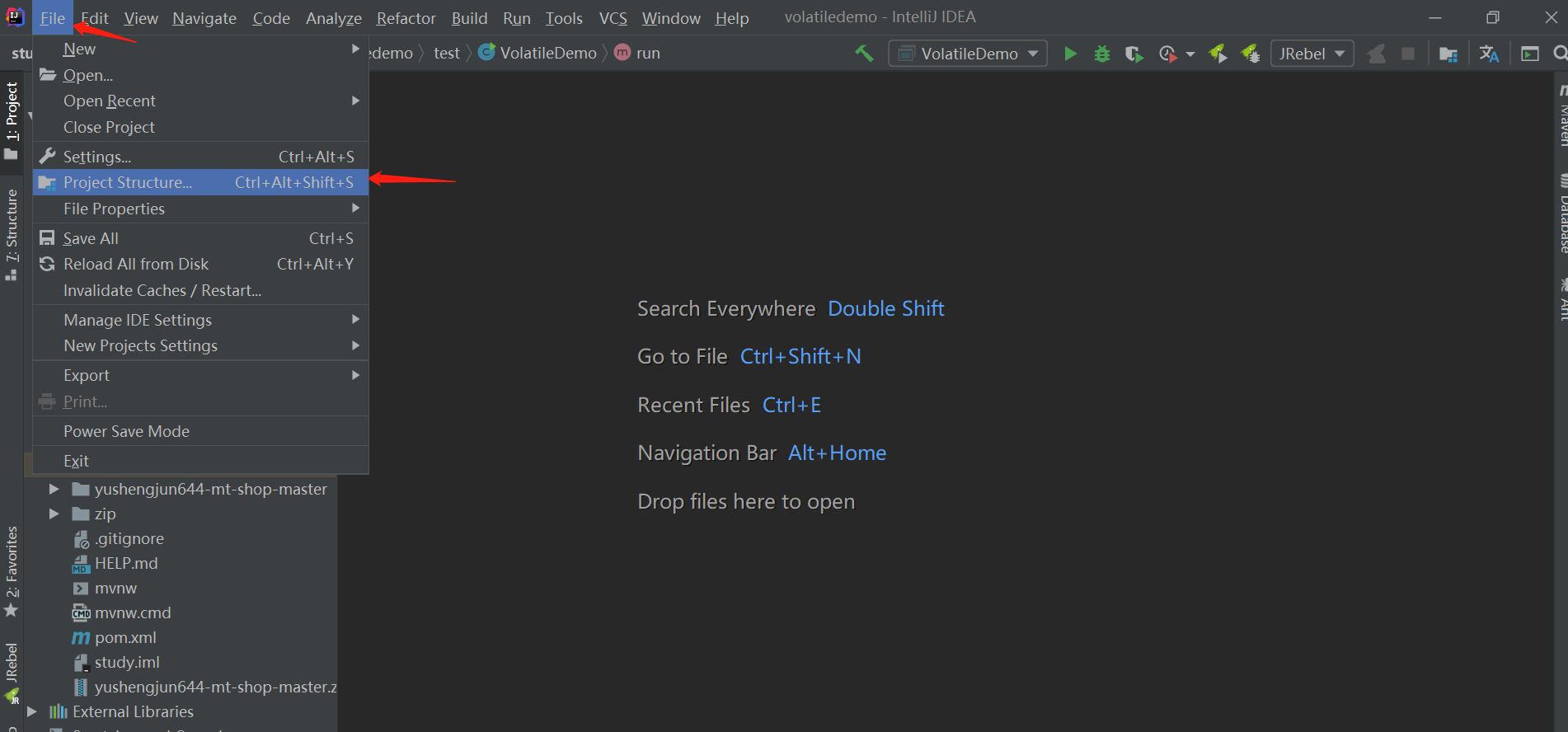
Task: Select .gitignore file in tree
Action: [129, 538]
